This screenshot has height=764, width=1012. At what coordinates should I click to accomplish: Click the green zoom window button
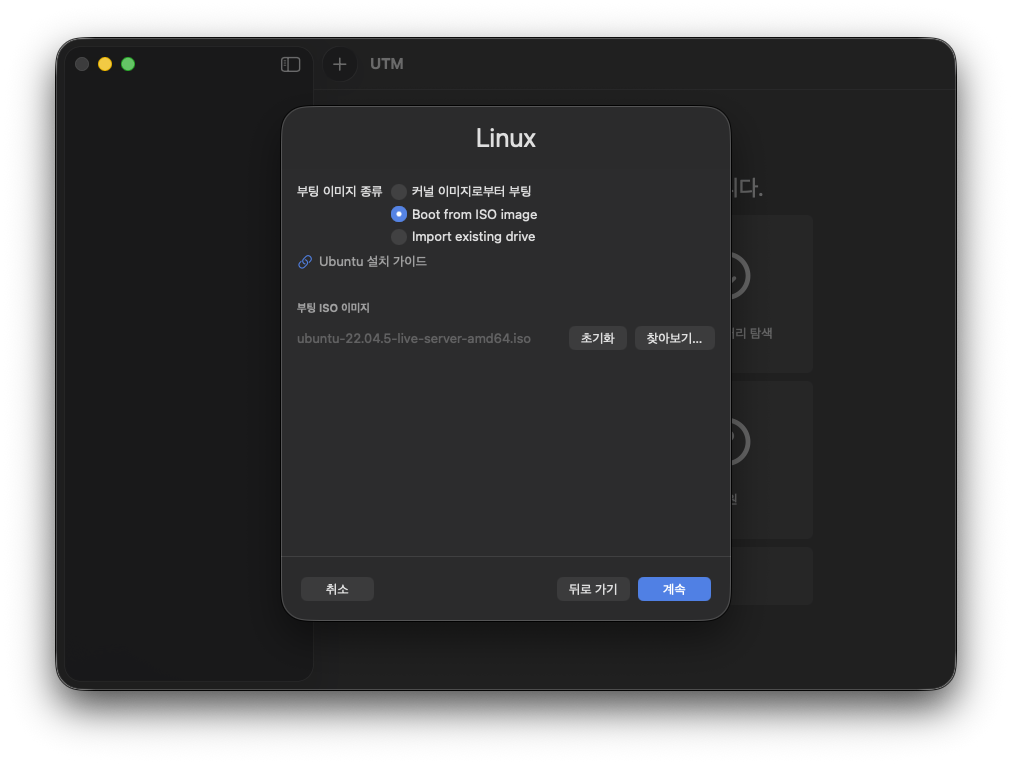point(128,64)
